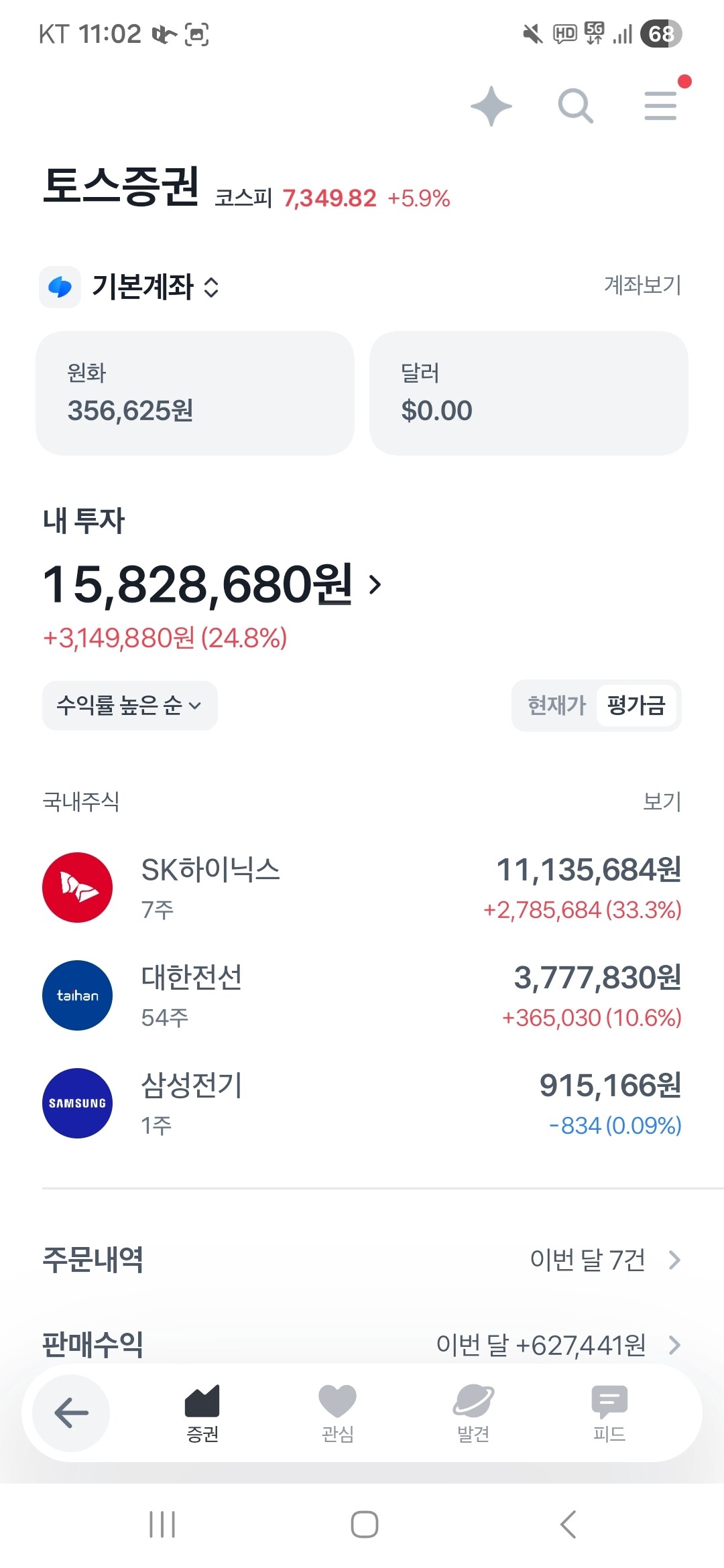Viewport: 724px width, 1568px height.
Task: Tap the taihan 대한전선 logo
Action: point(77,995)
